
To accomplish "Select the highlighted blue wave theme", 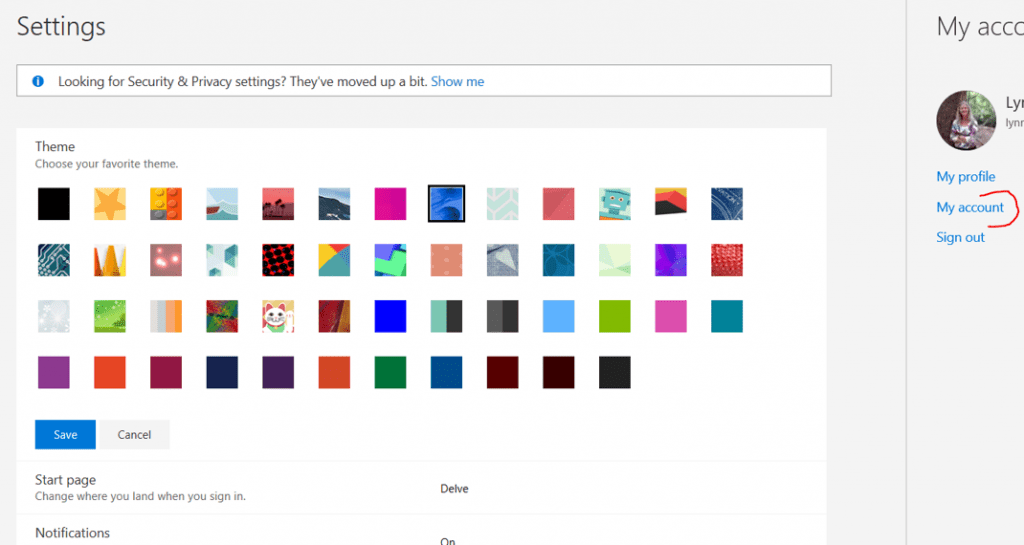I will 447,204.
